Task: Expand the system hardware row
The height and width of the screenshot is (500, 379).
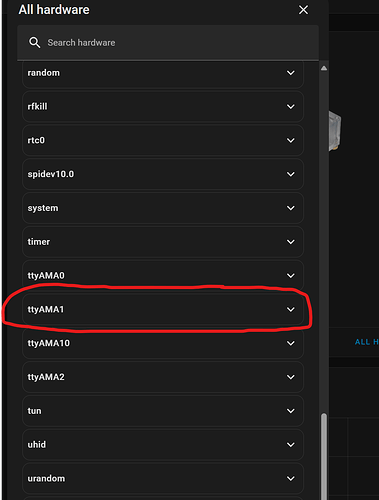Action: 163,208
